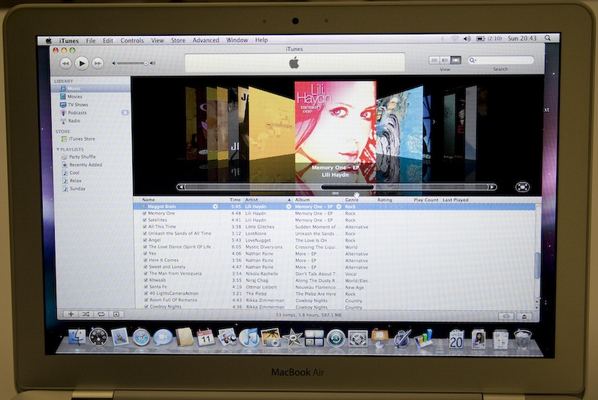This screenshot has height=400, width=598.
Task: Open Safari from the Dock
Action: pos(141,337)
